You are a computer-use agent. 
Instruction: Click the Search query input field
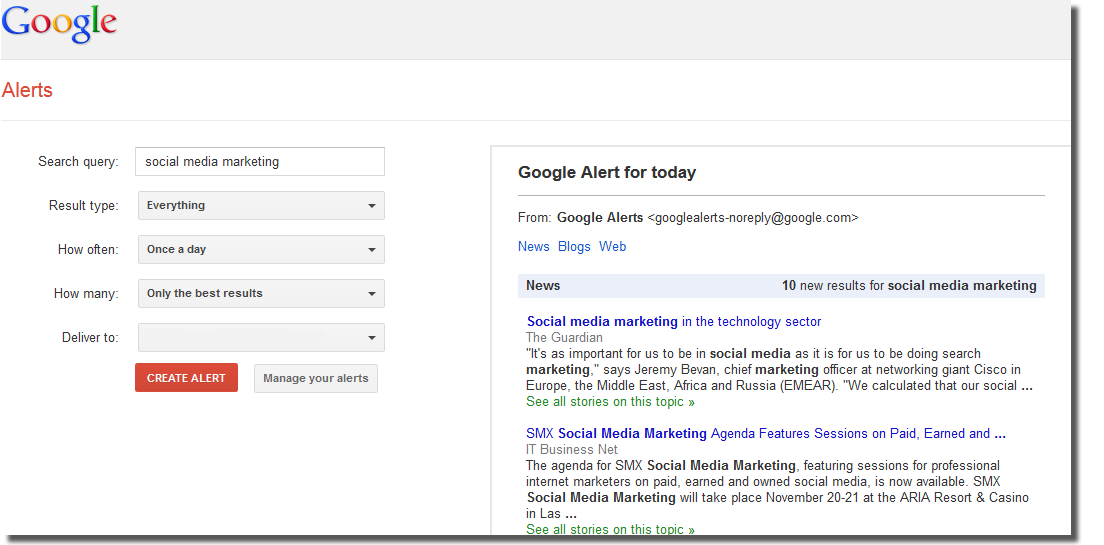click(260, 162)
